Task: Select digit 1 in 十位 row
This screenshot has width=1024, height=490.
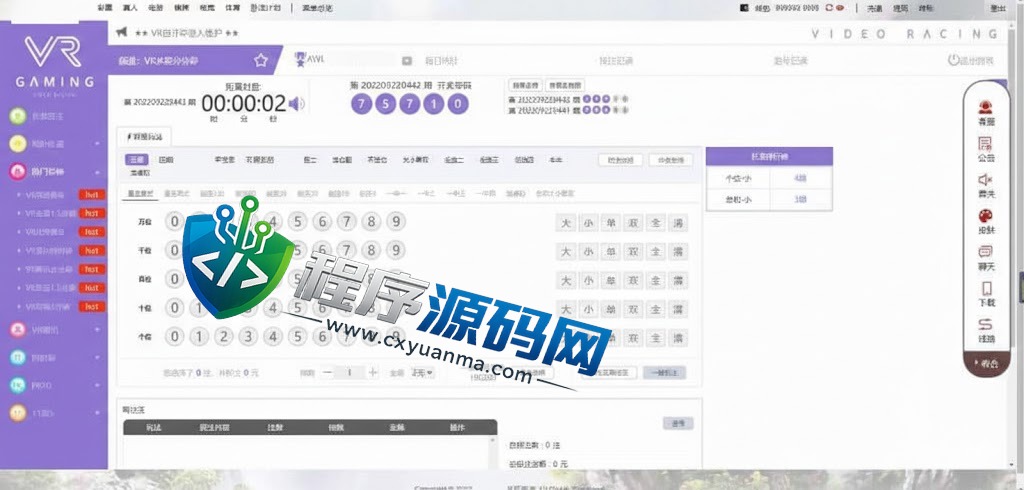Action: 199,308
